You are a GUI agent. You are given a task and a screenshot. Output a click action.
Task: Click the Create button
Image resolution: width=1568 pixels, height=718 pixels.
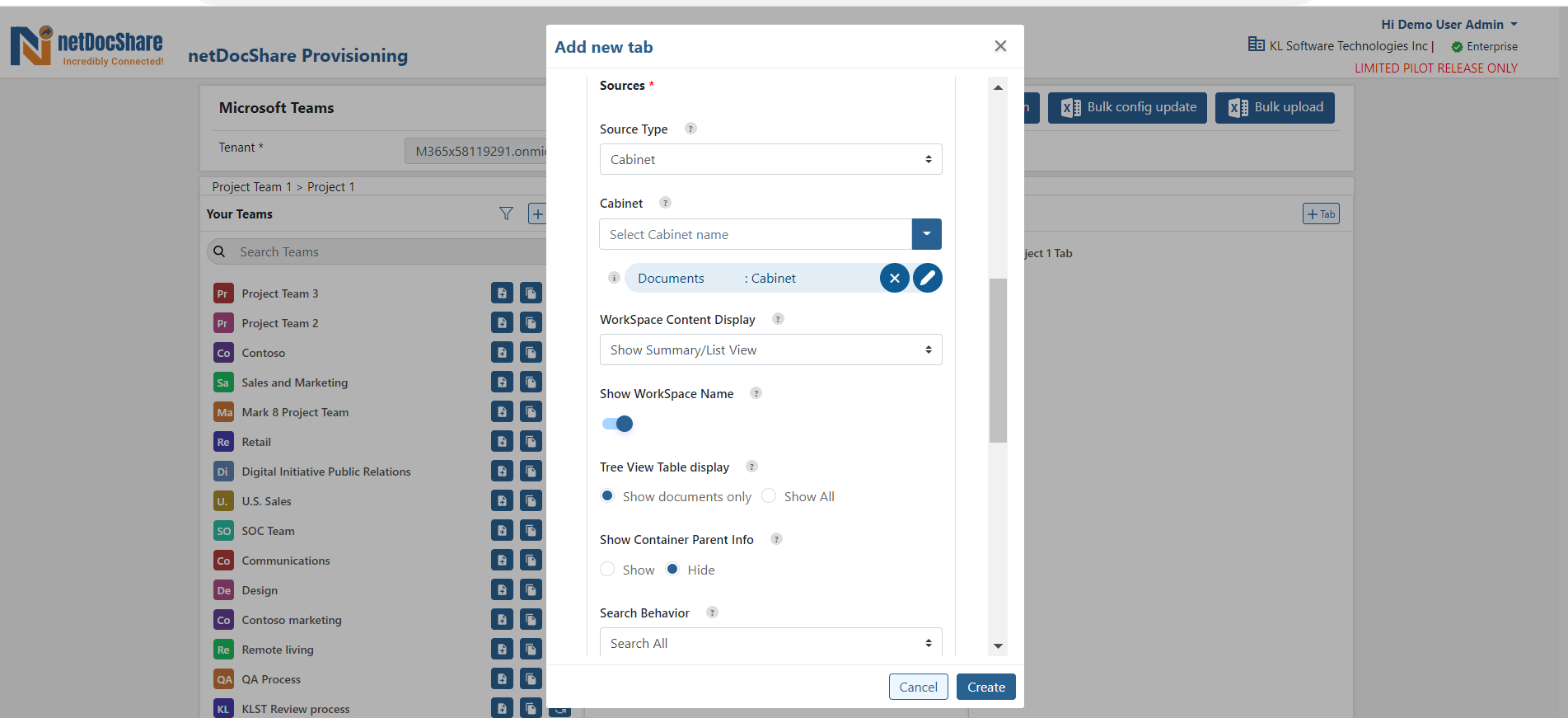click(x=986, y=687)
